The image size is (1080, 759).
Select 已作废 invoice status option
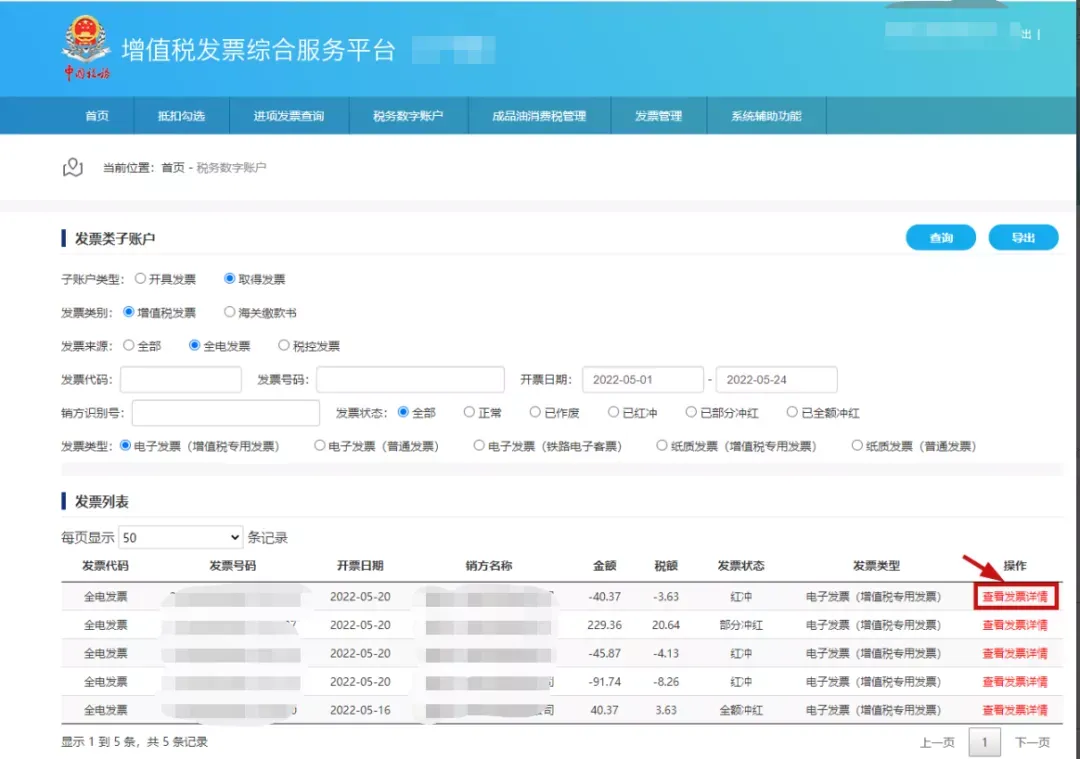[x=536, y=412]
